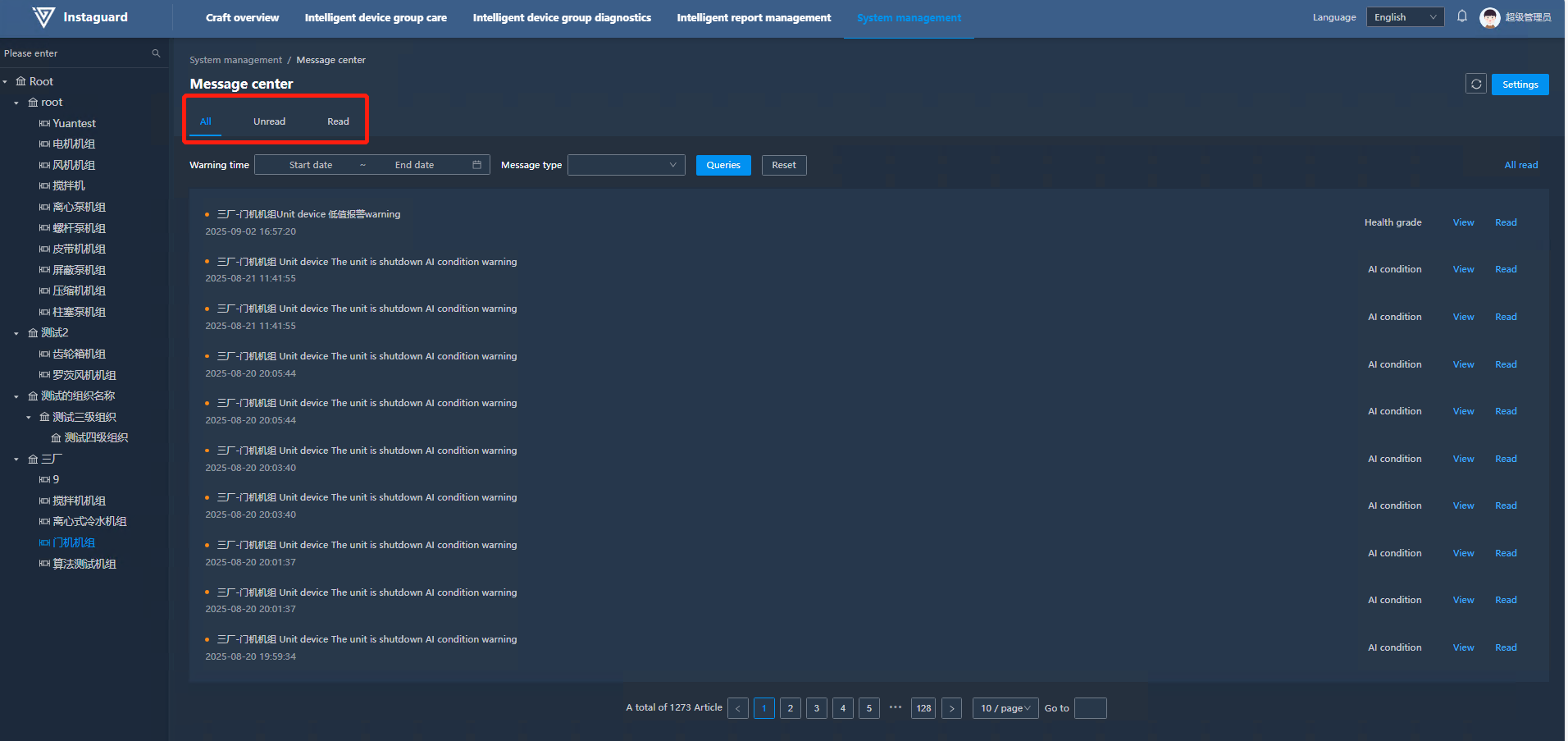Viewport: 1568px width, 741px height.
Task: Click the organization icon next to Root
Action: (x=21, y=81)
